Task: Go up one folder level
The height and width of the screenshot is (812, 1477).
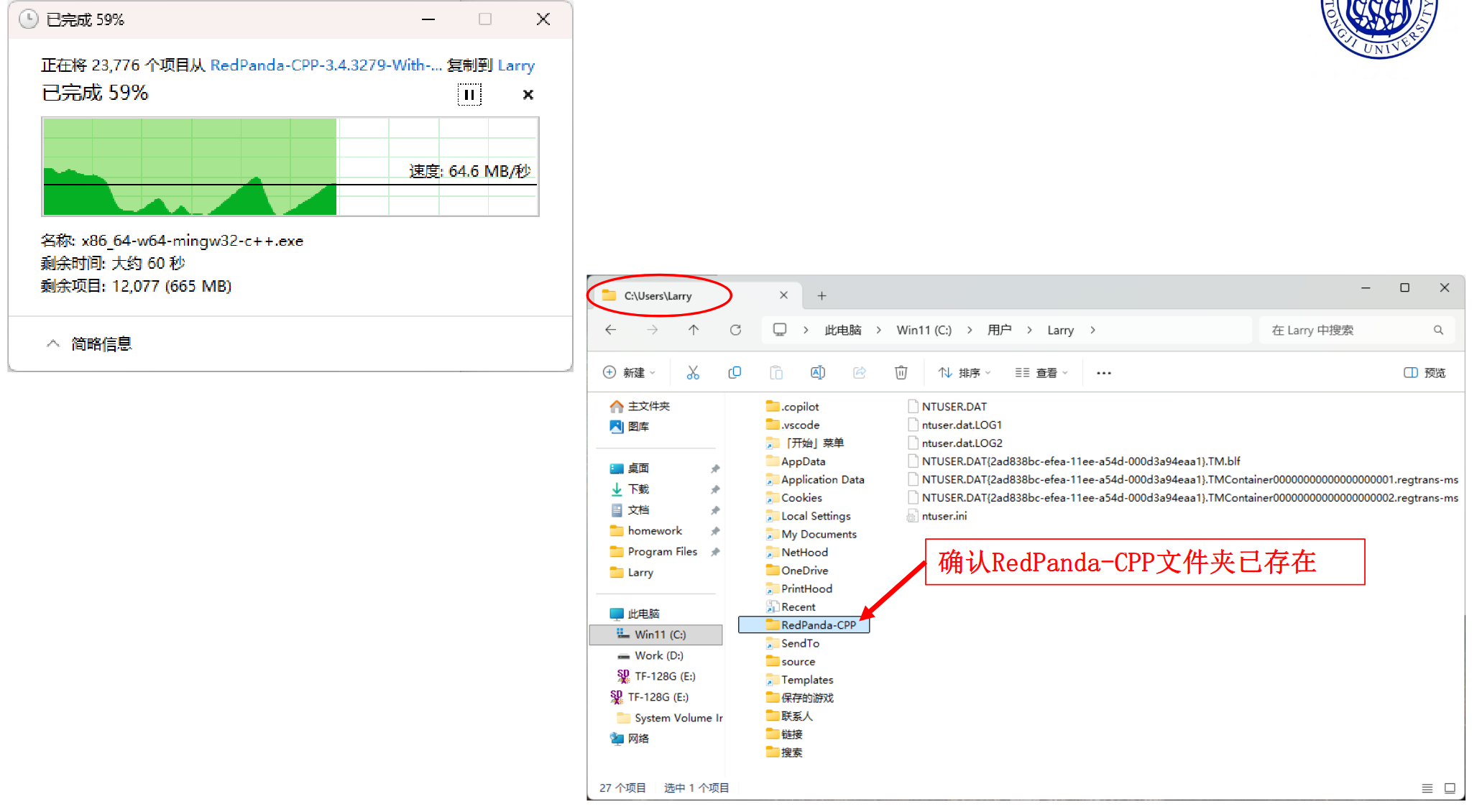Action: click(693, 330)
